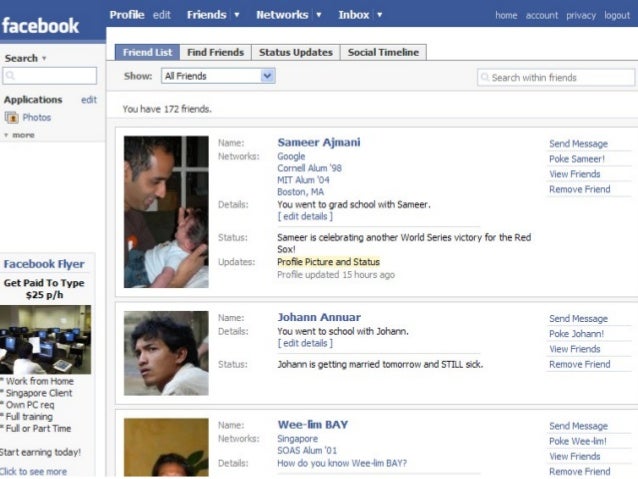Click the facebook logo
638x479 pixels.
pos(40,26)
